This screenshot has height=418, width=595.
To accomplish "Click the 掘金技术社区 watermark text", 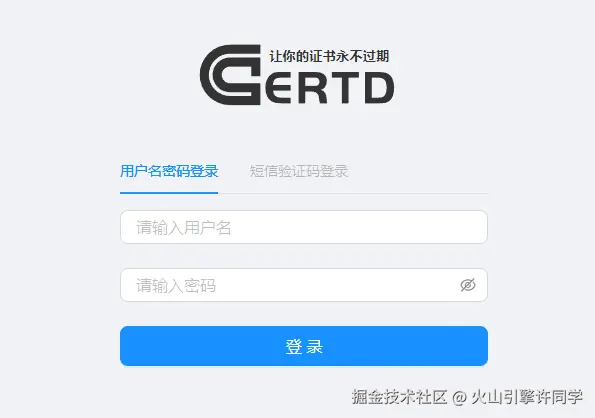I will point(399,397).
